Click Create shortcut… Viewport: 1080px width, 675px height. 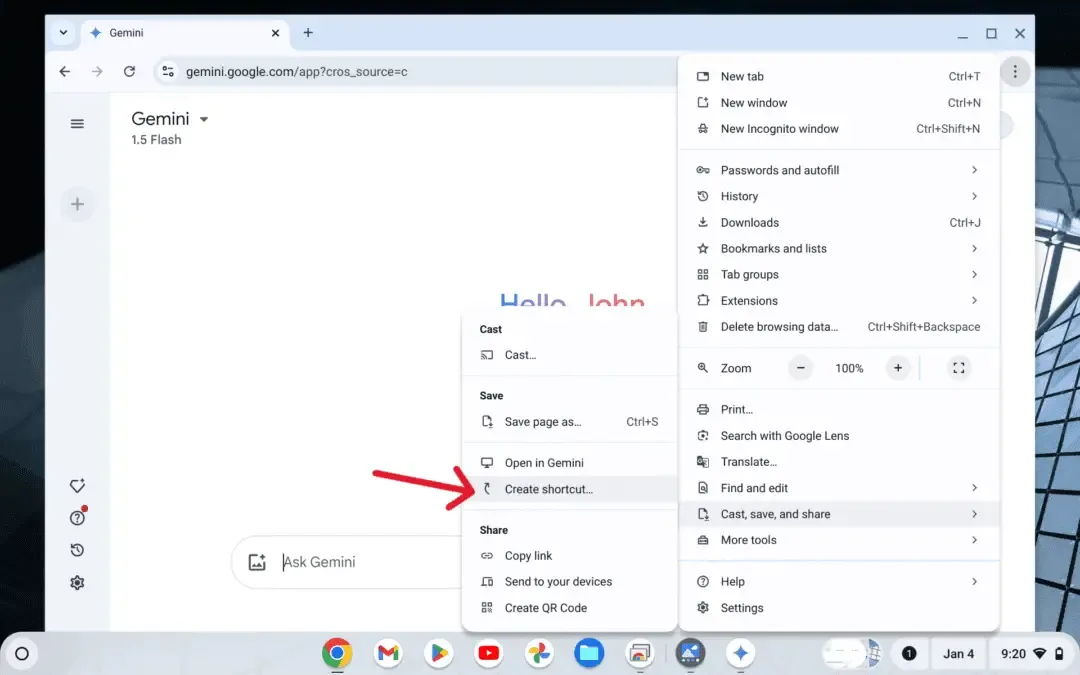570,489
